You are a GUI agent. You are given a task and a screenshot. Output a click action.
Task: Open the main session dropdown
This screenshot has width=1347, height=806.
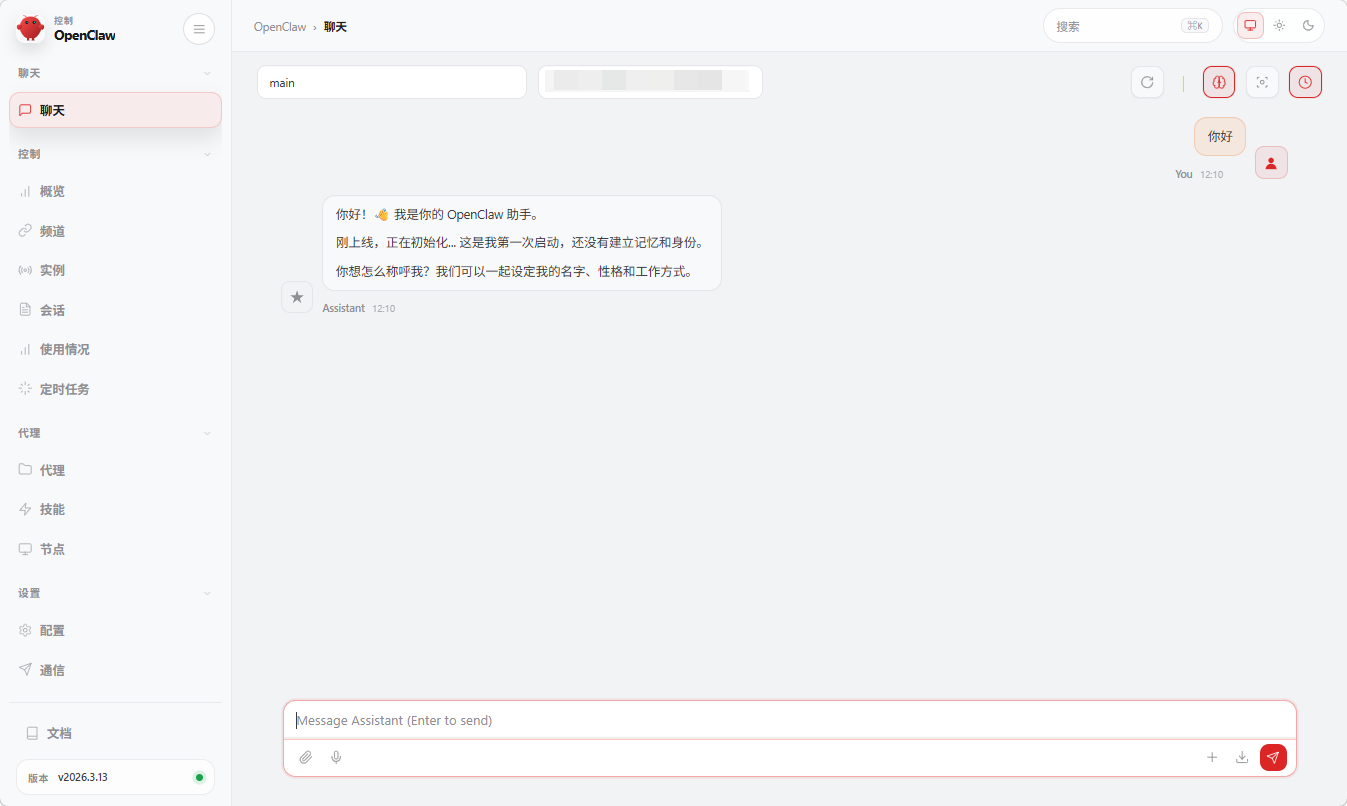click(392, 82)
